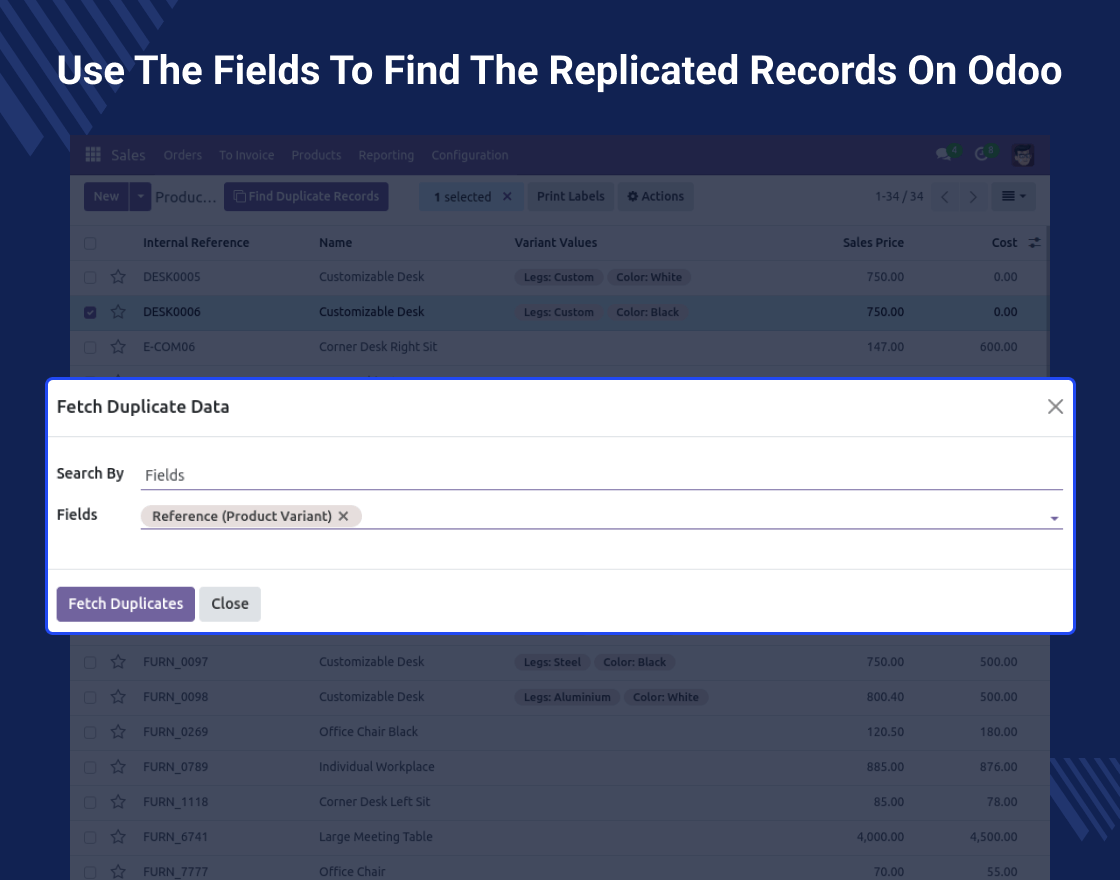The height and width of the screenshot is (880, 1120).
Task: Click the 1-34 / 34 pager counter
Action: click(x=899, y=196)
